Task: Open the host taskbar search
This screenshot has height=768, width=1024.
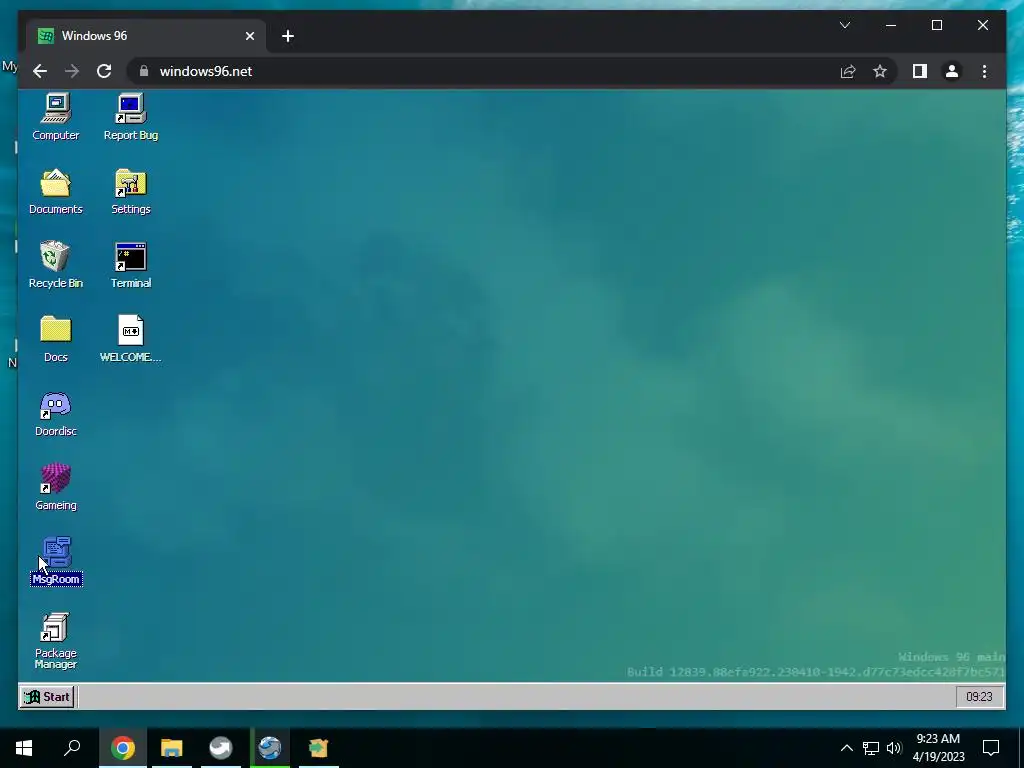Action: [x=72, y=748]
